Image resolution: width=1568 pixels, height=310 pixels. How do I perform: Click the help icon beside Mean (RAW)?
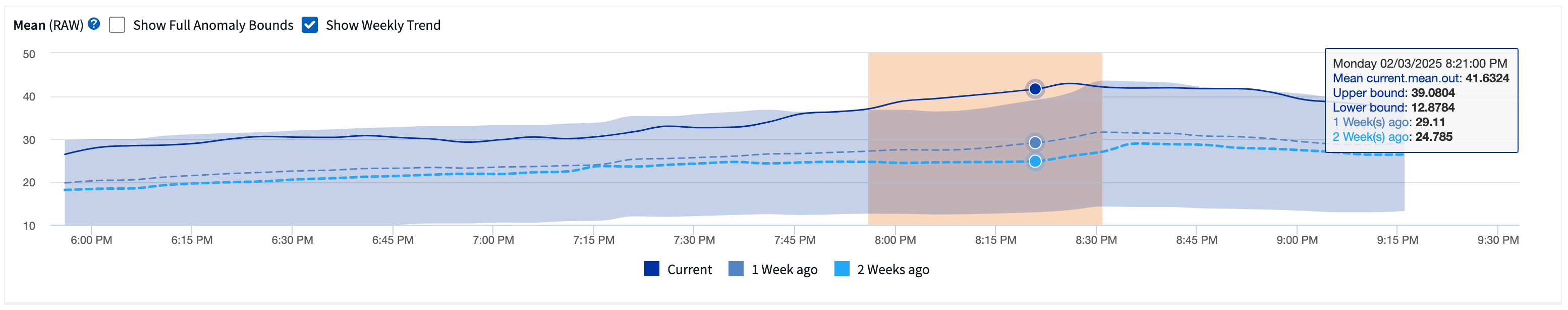pos(94,24)
